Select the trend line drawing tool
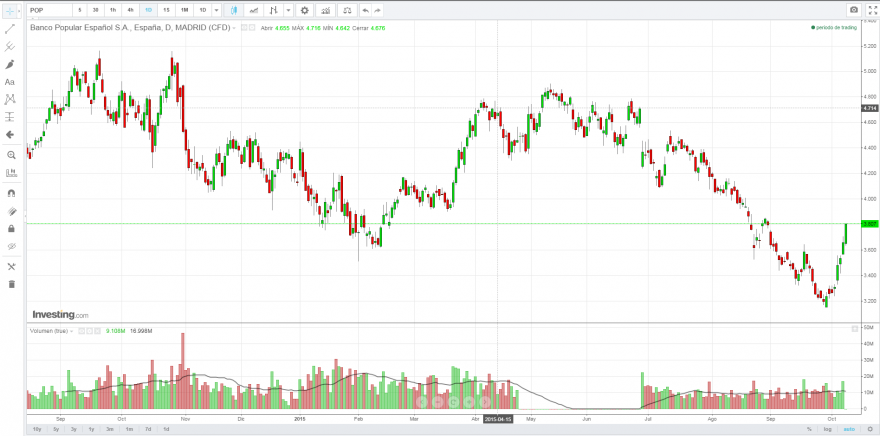The width and height of the screenshot is (880, 436). tap(10, 29)
